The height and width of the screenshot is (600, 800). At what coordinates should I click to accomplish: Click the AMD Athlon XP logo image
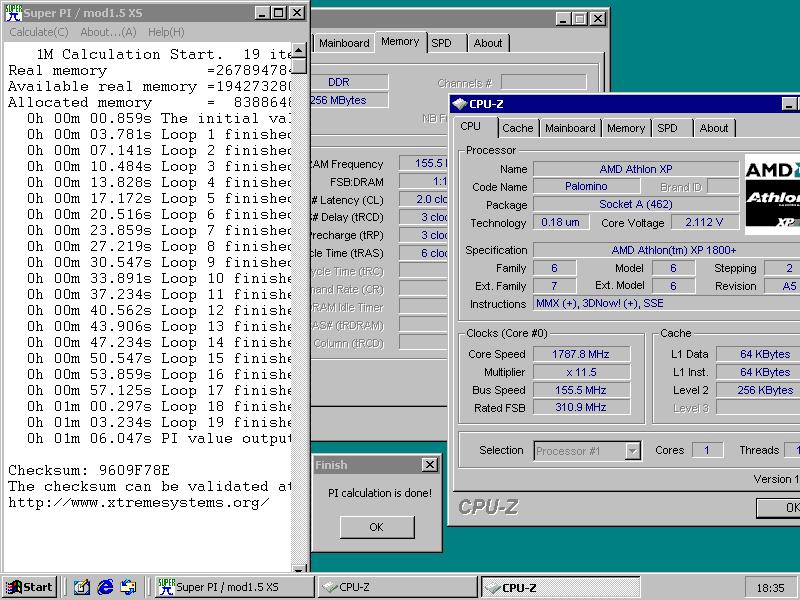click(772, 194)
